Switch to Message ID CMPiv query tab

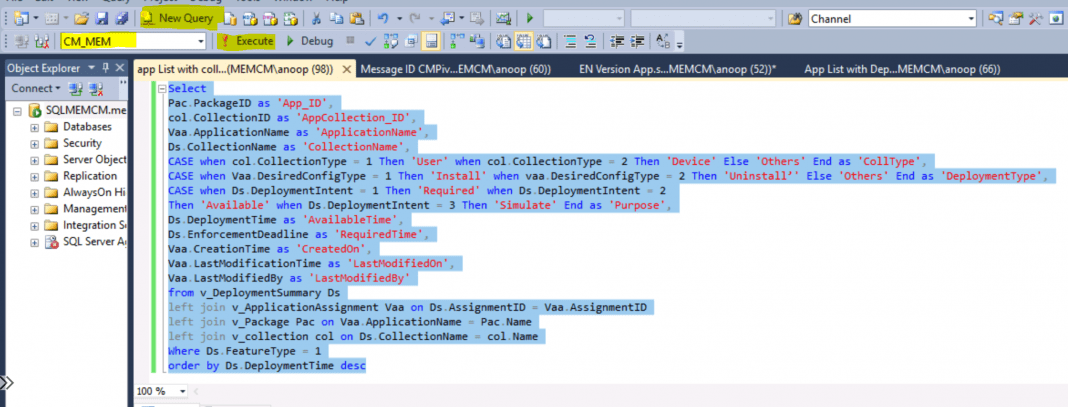point(455,69)
